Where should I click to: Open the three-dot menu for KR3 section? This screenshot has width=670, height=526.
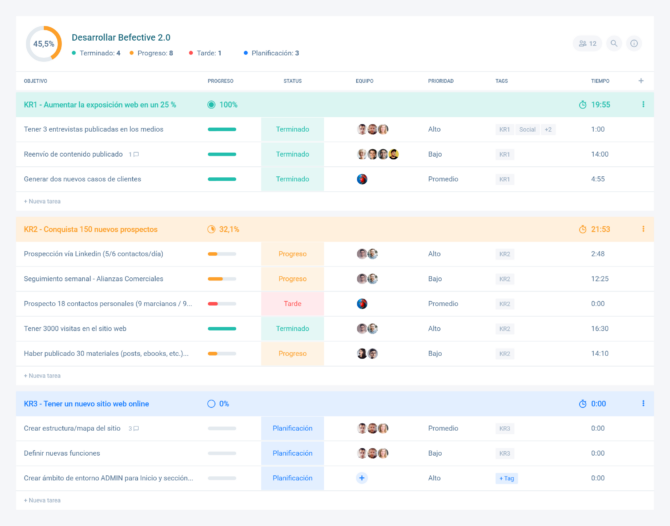pos(643,404)
